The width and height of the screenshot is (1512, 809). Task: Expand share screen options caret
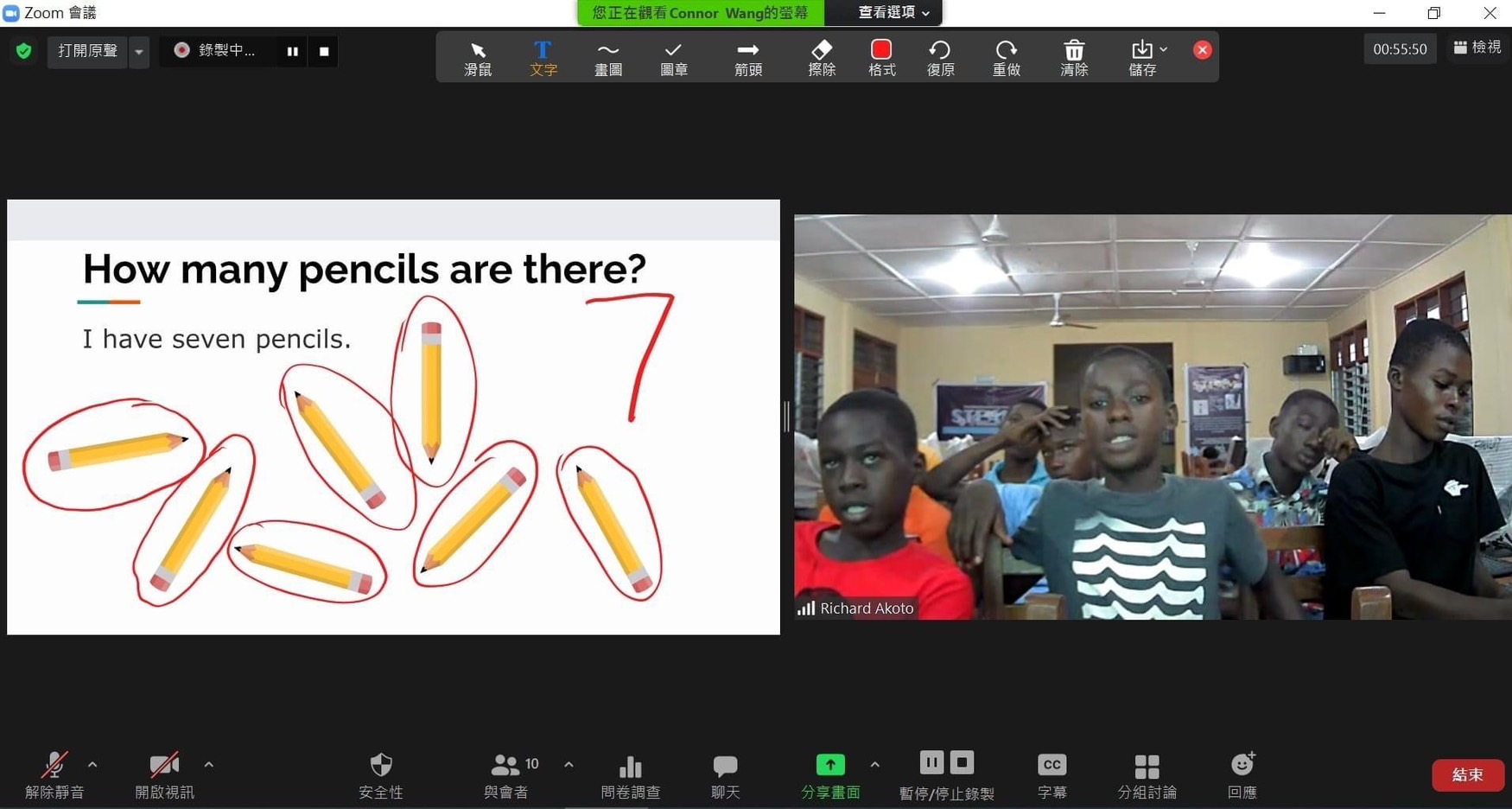click(874, 765)
